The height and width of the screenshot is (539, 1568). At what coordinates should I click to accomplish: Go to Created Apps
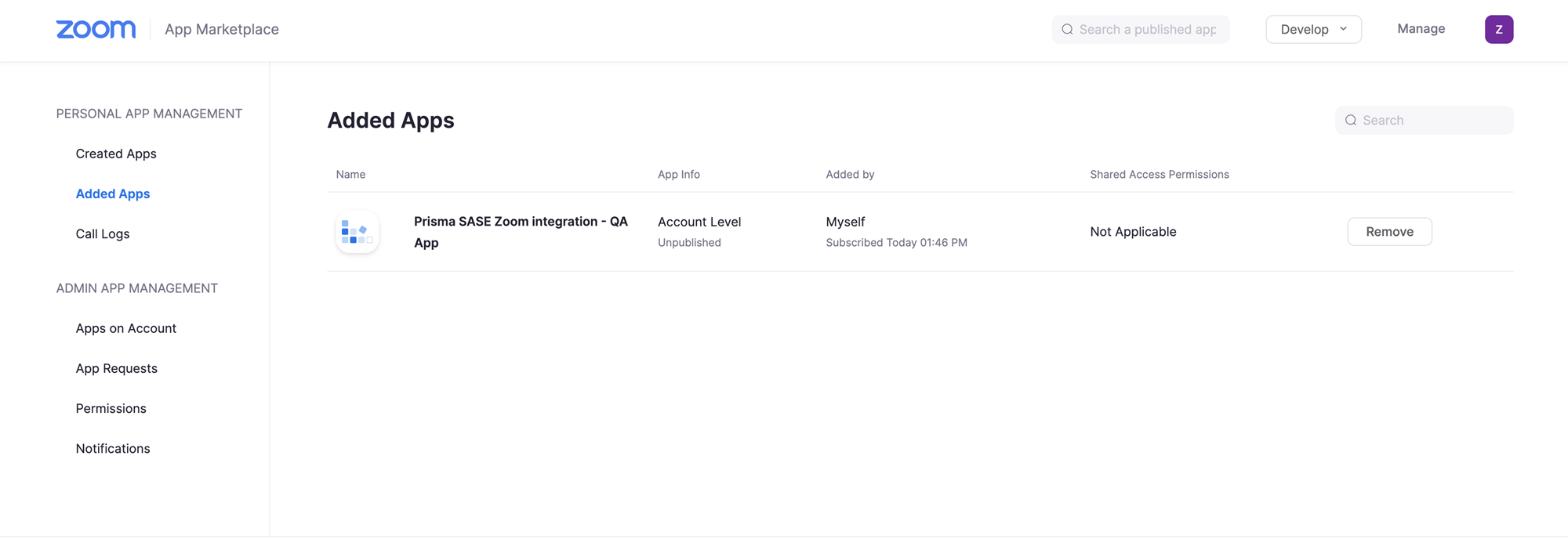116,154
